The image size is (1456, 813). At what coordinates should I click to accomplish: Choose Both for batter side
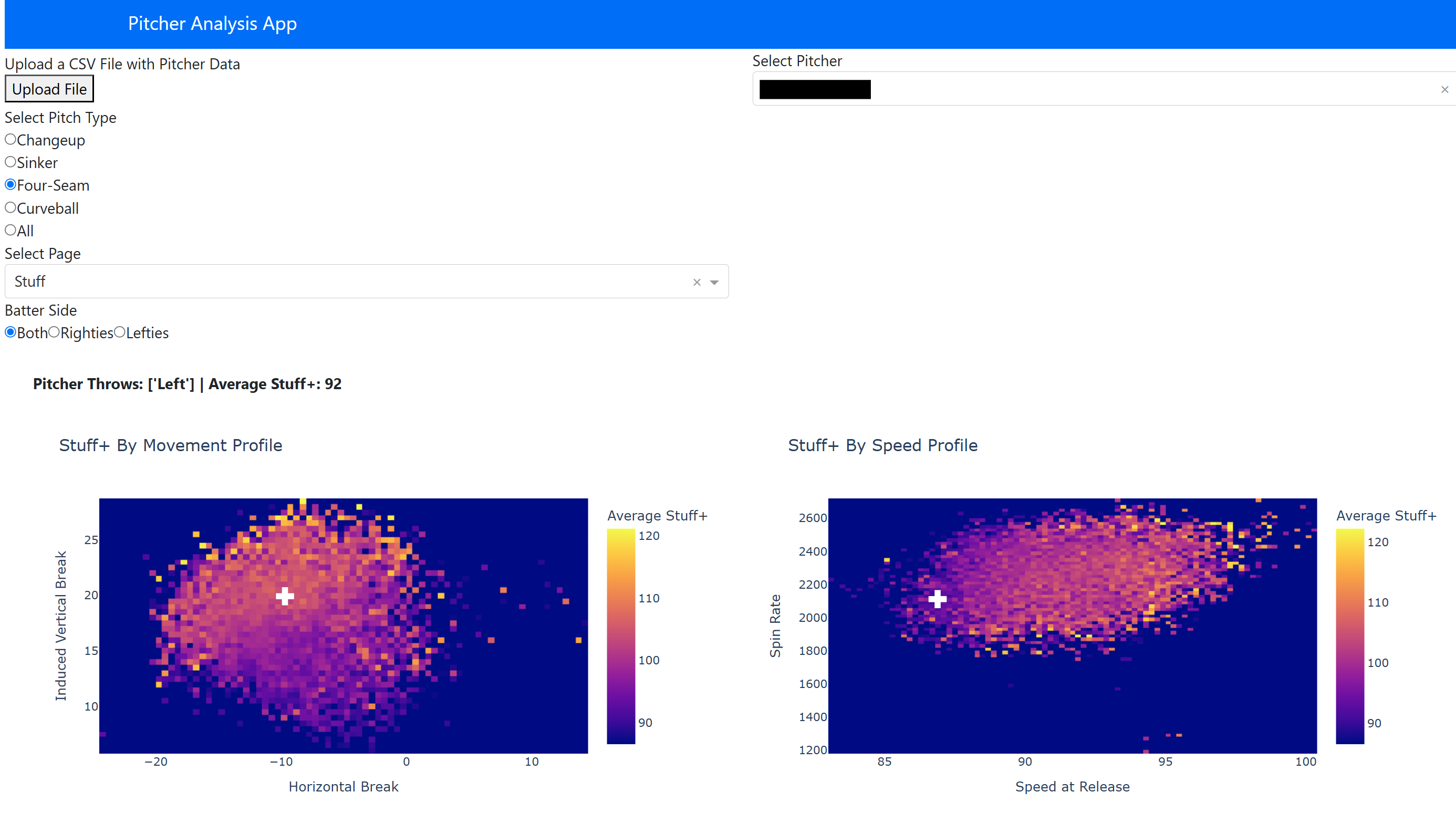point(10,333)
